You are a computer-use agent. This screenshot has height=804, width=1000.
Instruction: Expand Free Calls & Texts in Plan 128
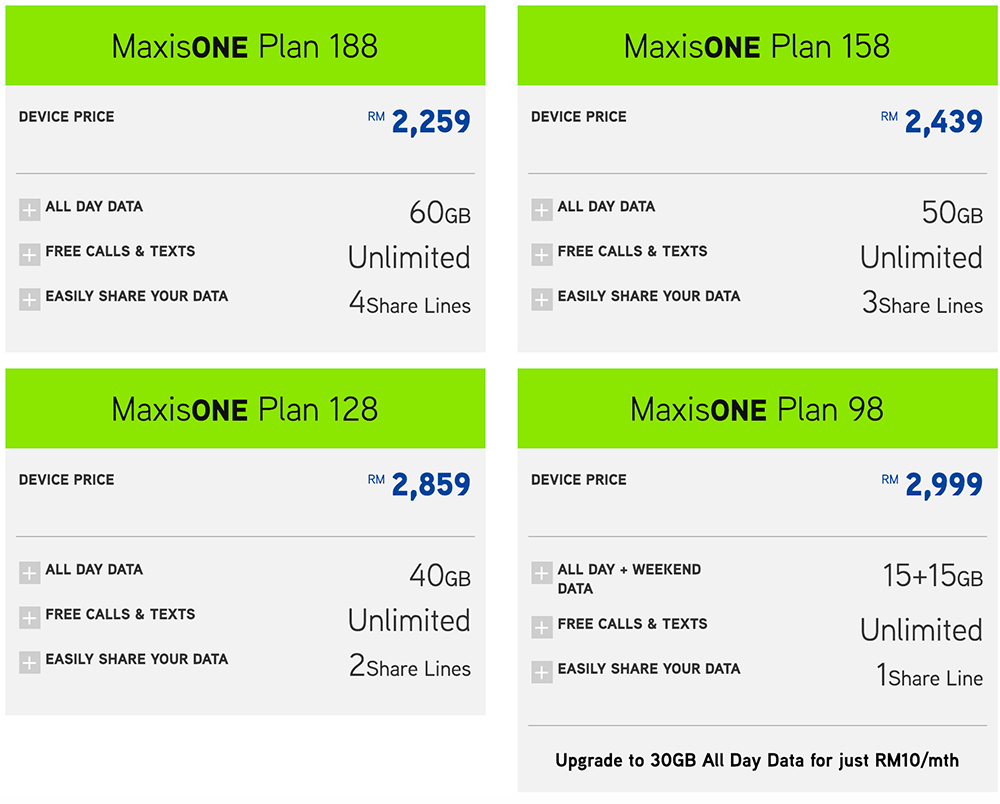click(30, 618)
